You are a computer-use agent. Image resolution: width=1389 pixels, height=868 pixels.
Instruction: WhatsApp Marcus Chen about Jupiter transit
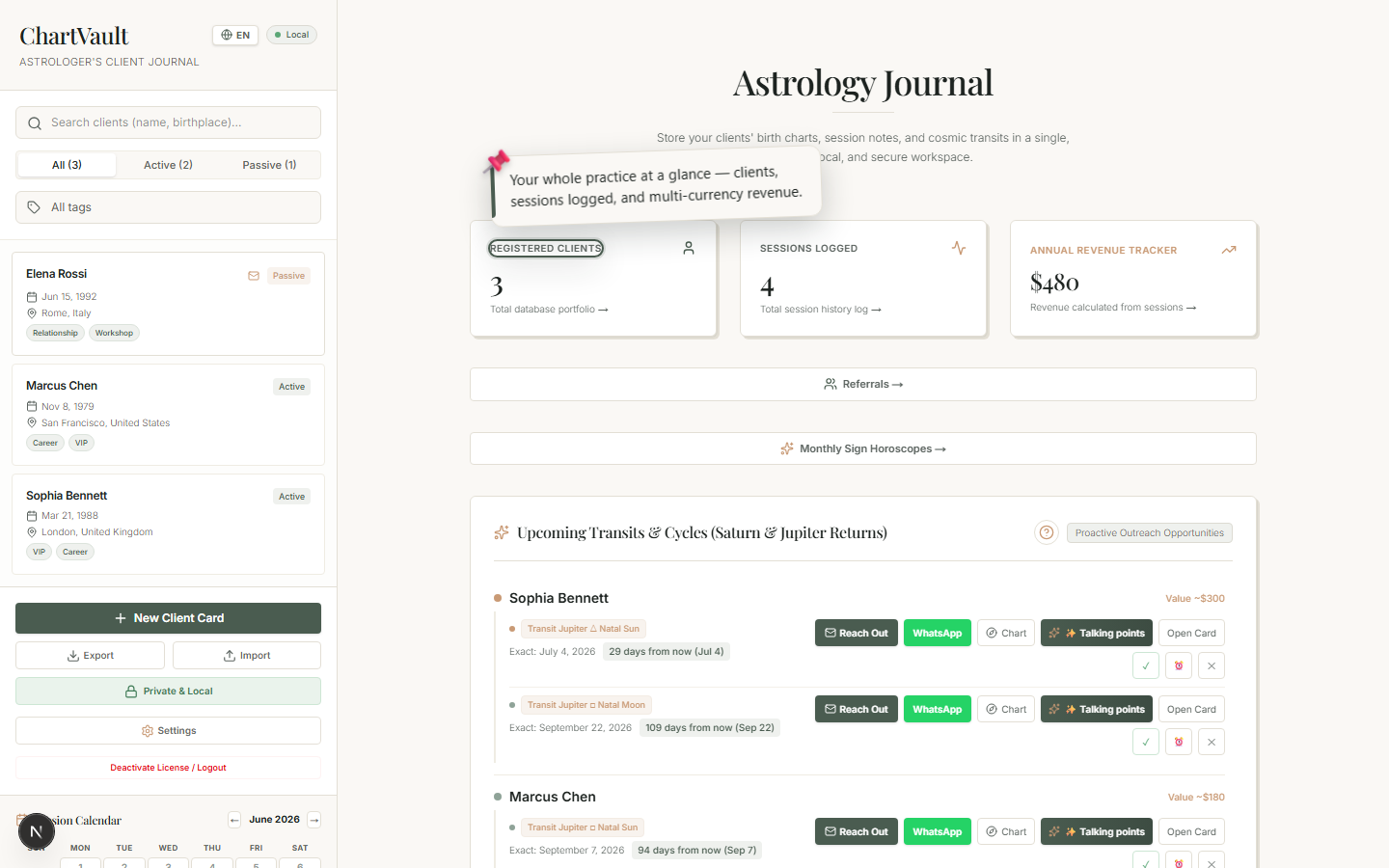(x=938, y=831)
